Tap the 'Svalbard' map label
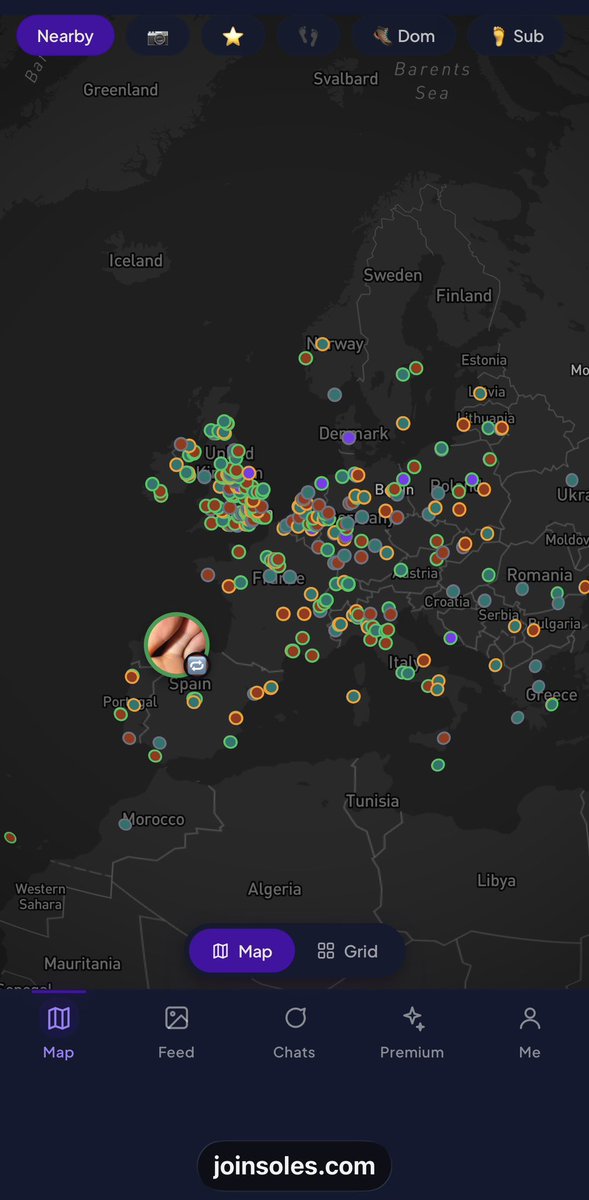 346,79
